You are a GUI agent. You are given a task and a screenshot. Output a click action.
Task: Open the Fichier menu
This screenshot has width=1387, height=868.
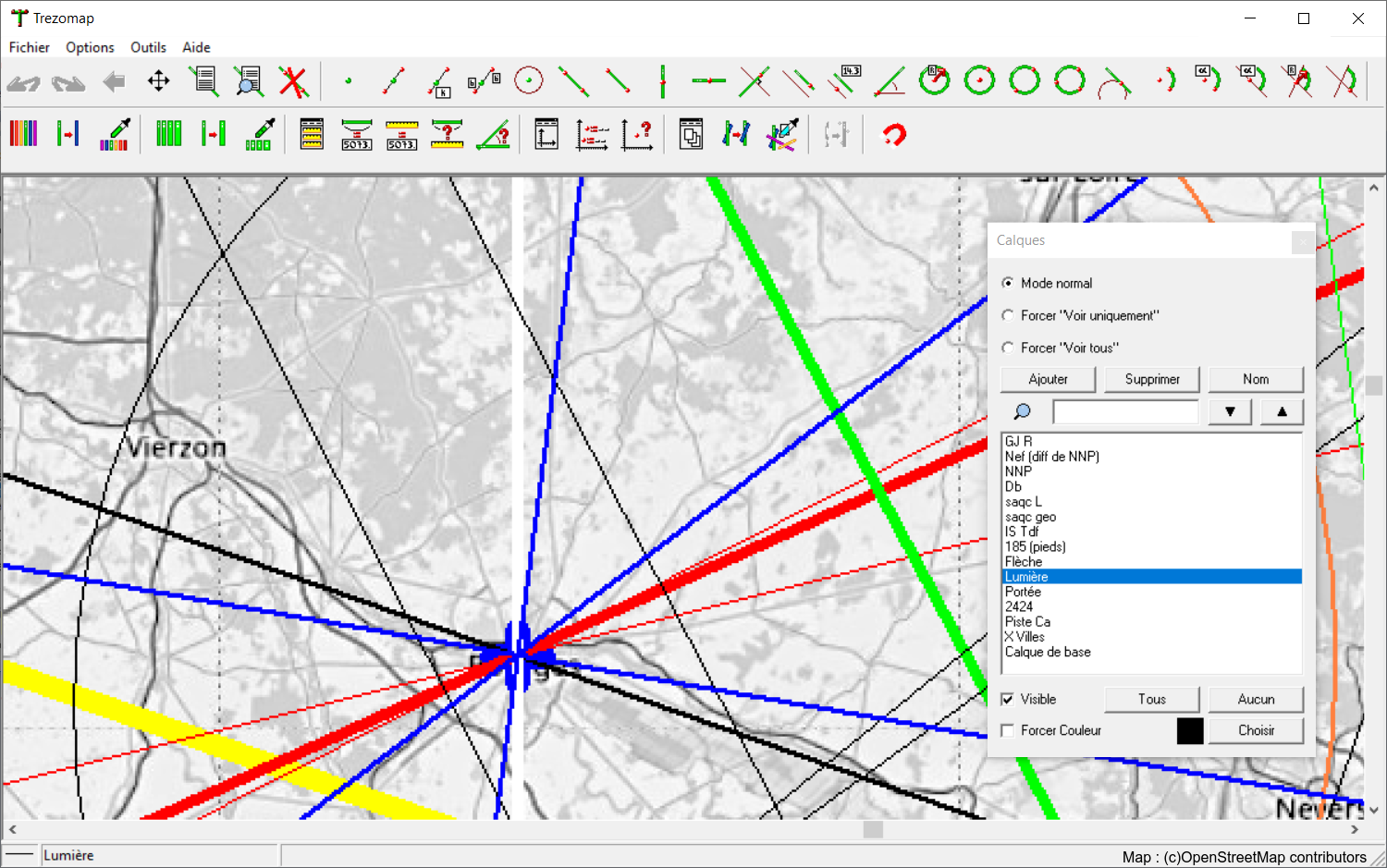(30, 47)
